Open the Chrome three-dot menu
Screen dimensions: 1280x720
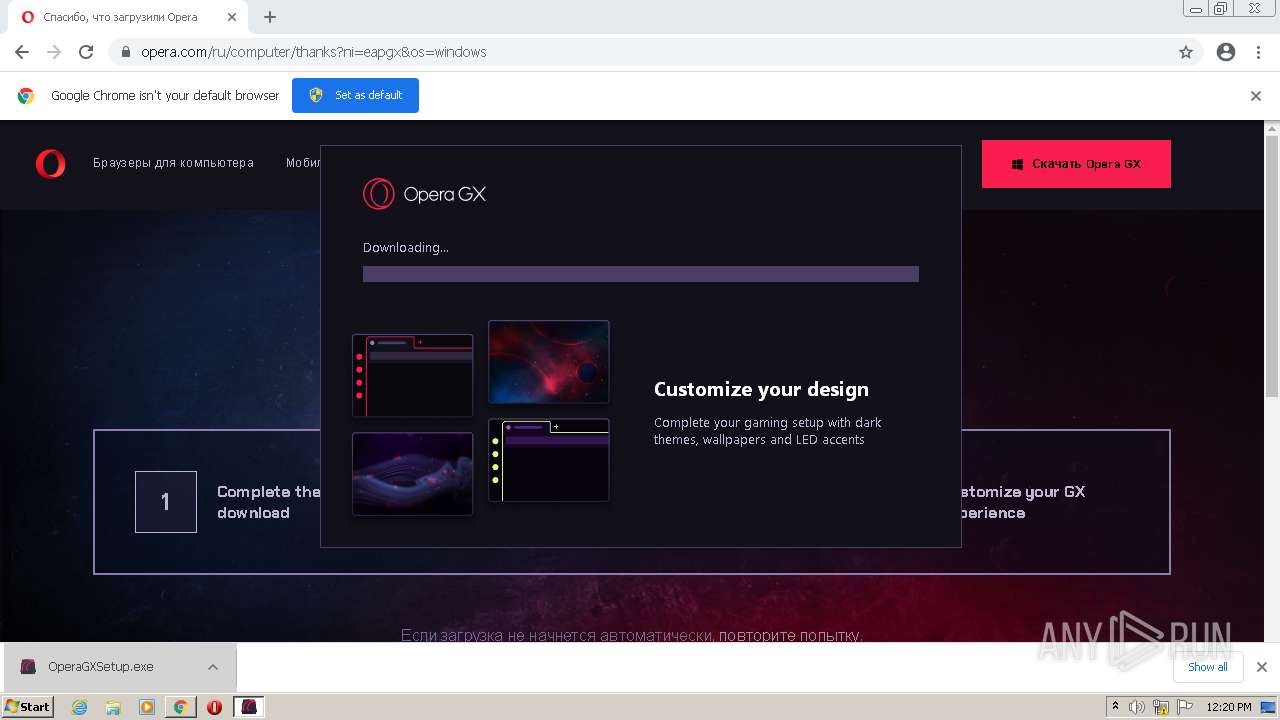coord(1258,52)
